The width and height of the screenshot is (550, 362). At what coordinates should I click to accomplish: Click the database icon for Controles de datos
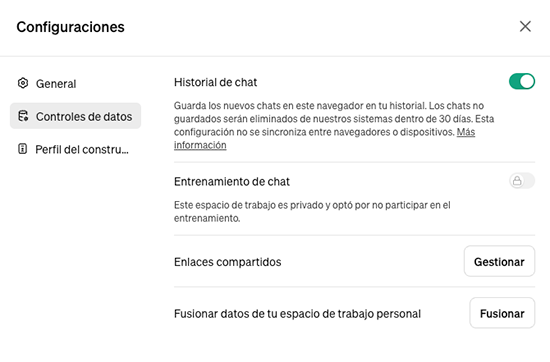point(23,116)
